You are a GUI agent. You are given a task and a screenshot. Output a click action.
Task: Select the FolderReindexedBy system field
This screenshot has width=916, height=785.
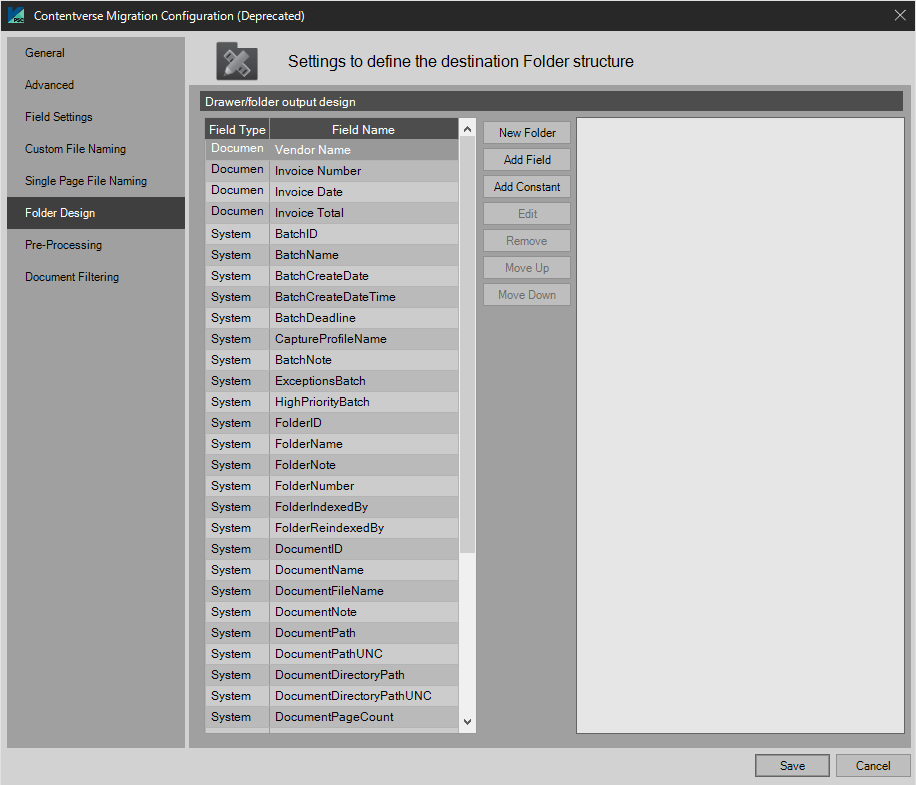click(331, 528)
